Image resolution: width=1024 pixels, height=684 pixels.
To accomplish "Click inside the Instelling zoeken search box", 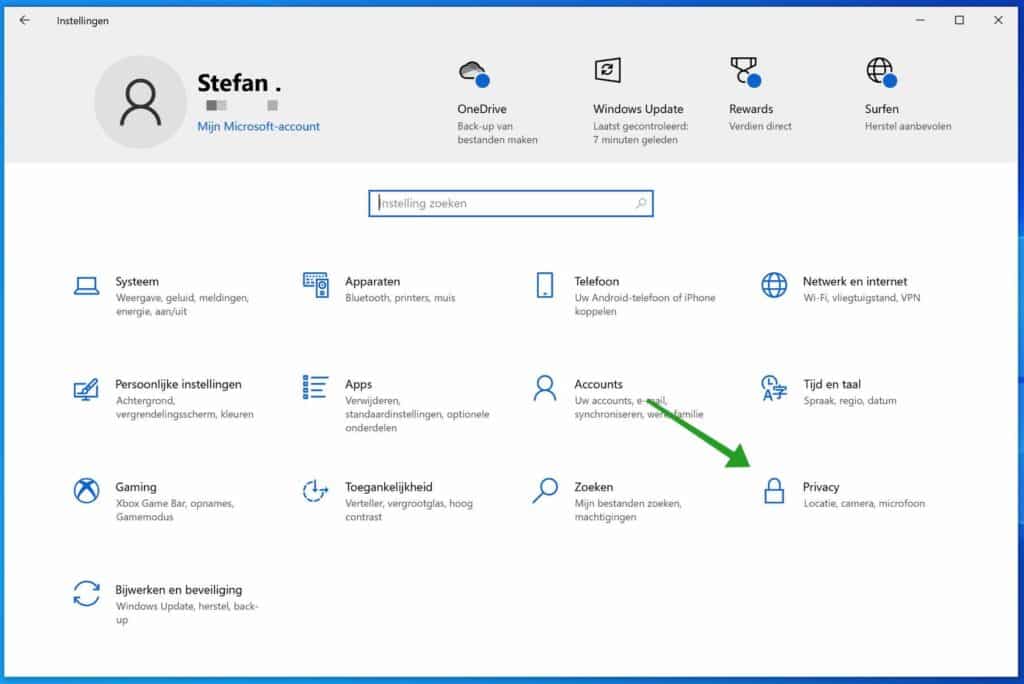I will tap(510, 203).
